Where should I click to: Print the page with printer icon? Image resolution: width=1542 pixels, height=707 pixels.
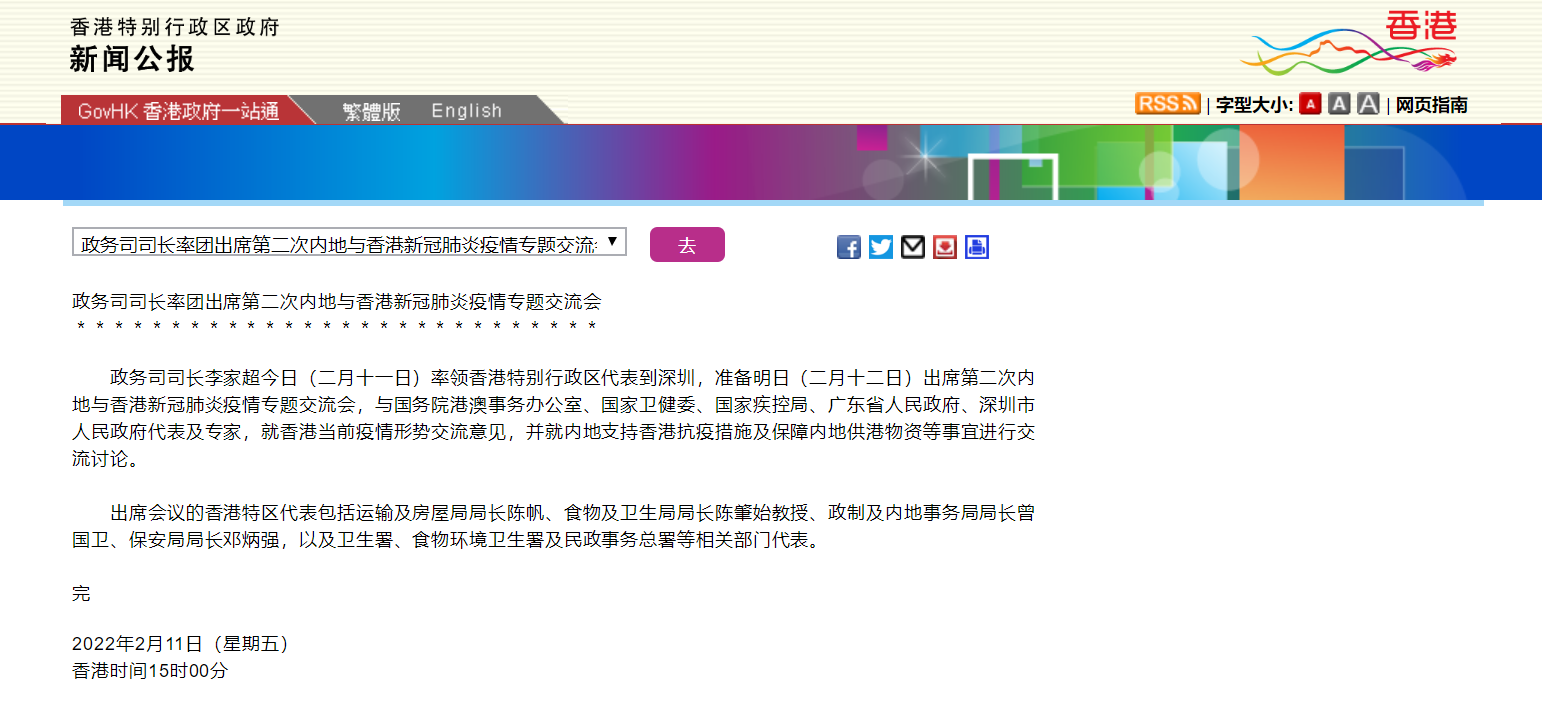[976, 247]
